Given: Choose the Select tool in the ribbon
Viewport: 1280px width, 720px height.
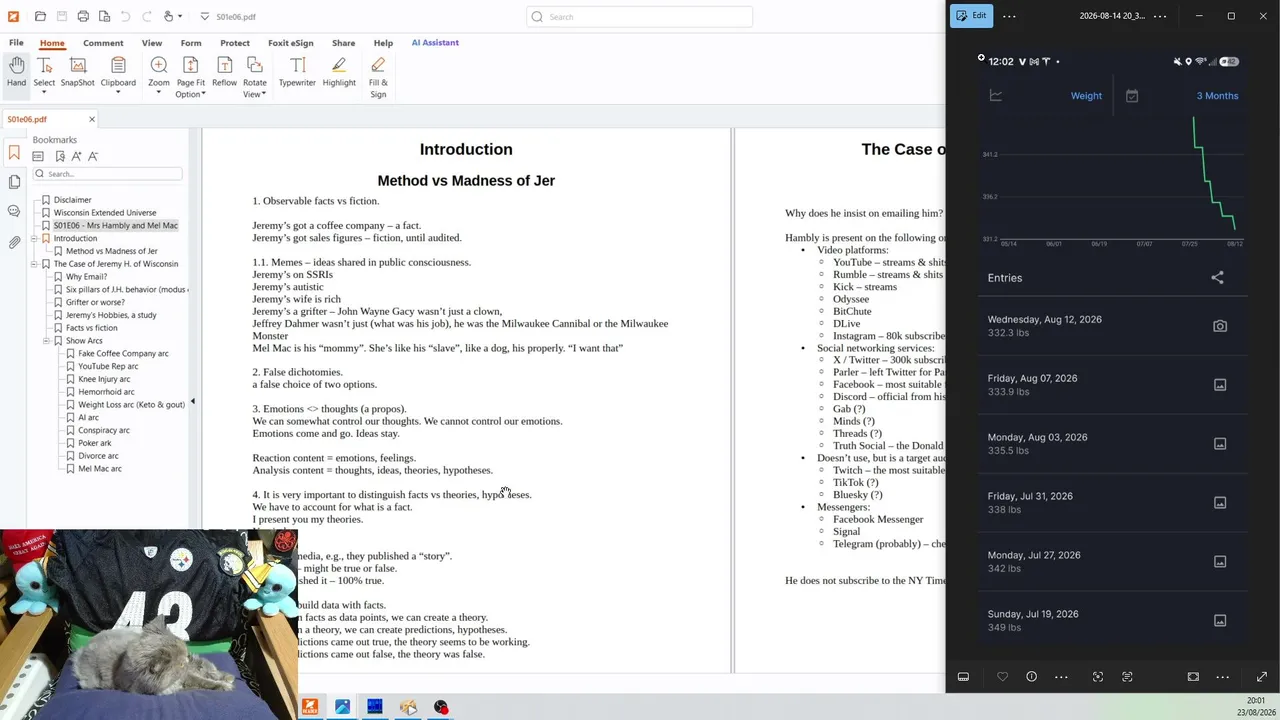Looking at the screenshot, I should pyautogui.click(x=44, y=71).
